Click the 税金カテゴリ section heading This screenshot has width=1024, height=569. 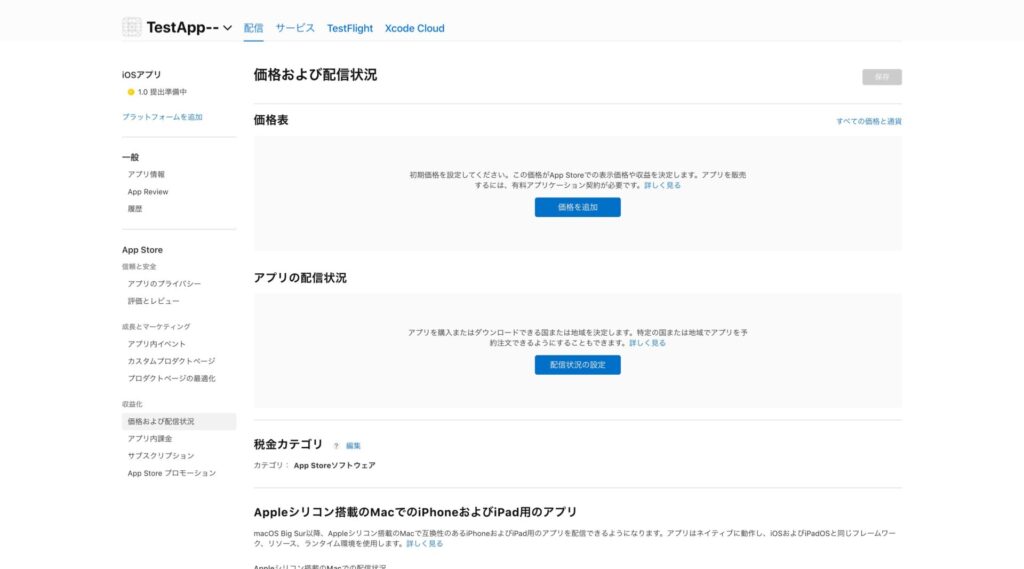click(288, 444)
